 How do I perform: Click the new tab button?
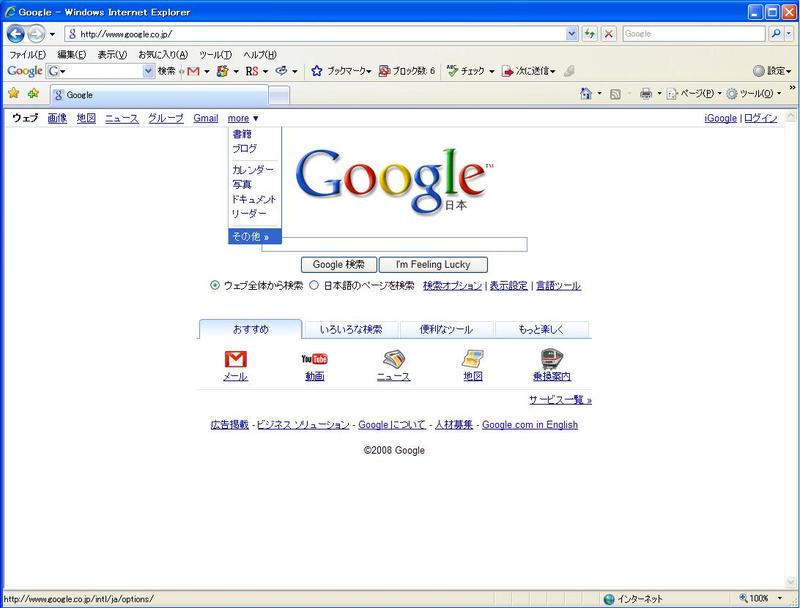[x=279, y=95]
